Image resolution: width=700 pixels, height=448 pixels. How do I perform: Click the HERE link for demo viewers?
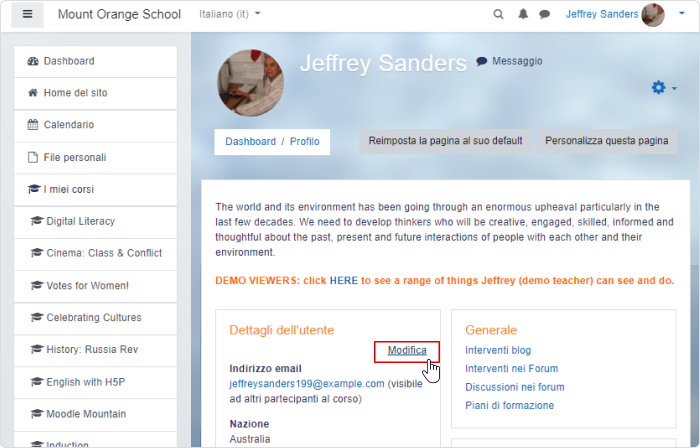click(344, 281)
